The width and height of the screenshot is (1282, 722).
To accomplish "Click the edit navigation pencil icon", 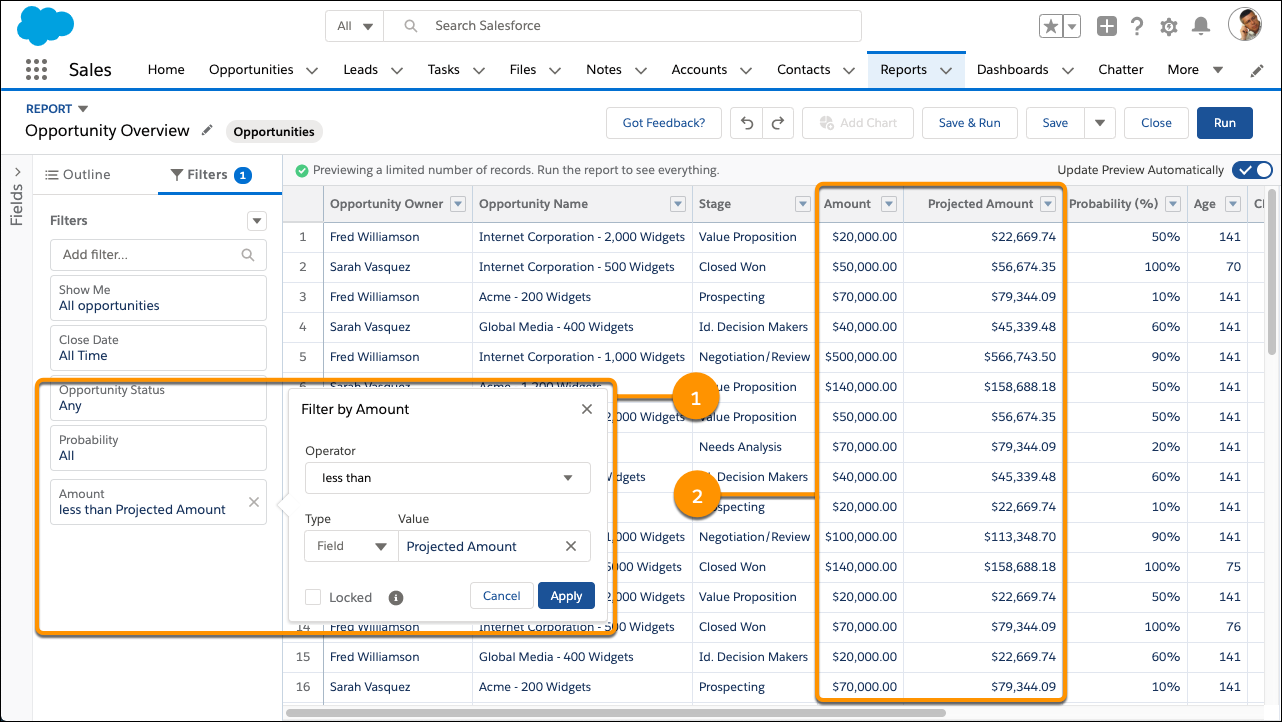I will click(x=1257, y=70).
